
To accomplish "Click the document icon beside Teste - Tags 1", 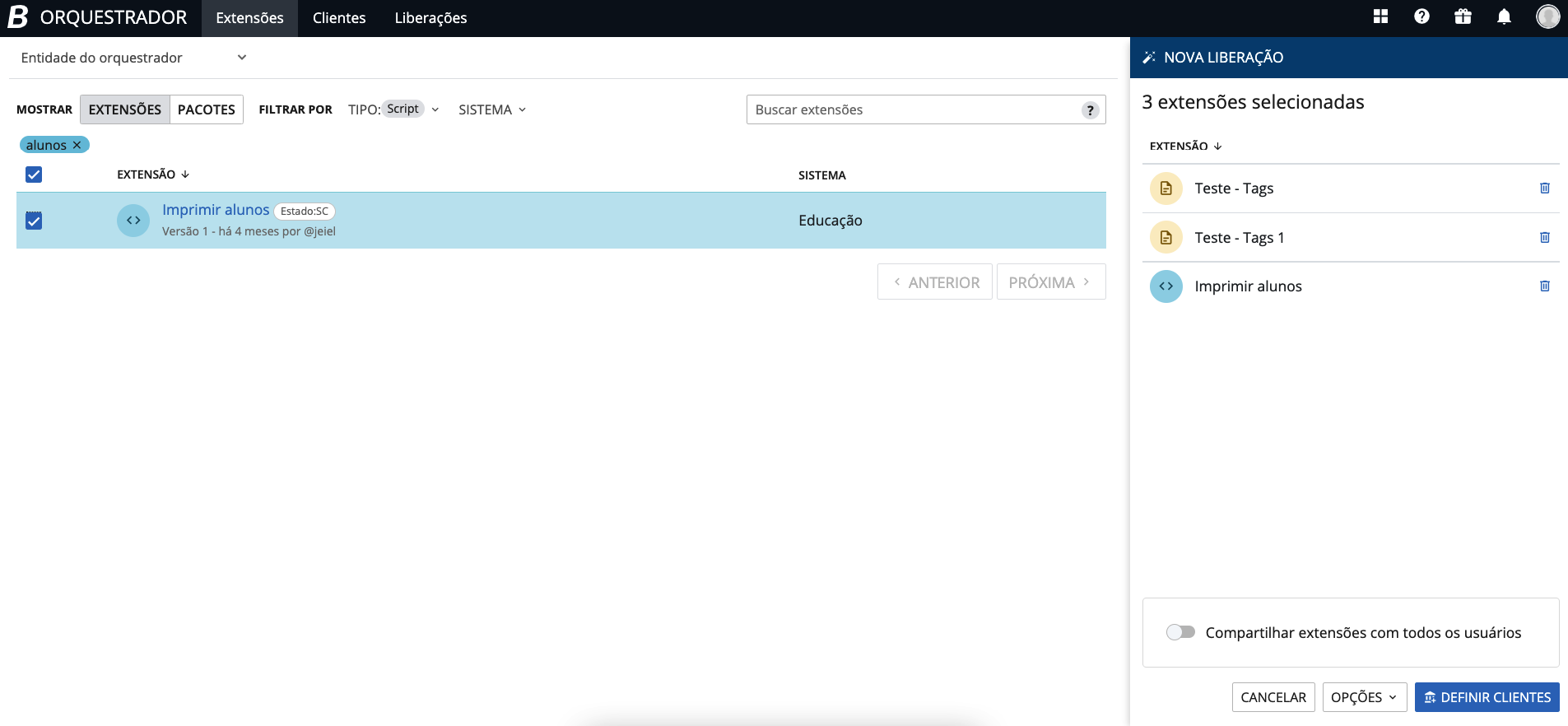I will point(1166,238).
